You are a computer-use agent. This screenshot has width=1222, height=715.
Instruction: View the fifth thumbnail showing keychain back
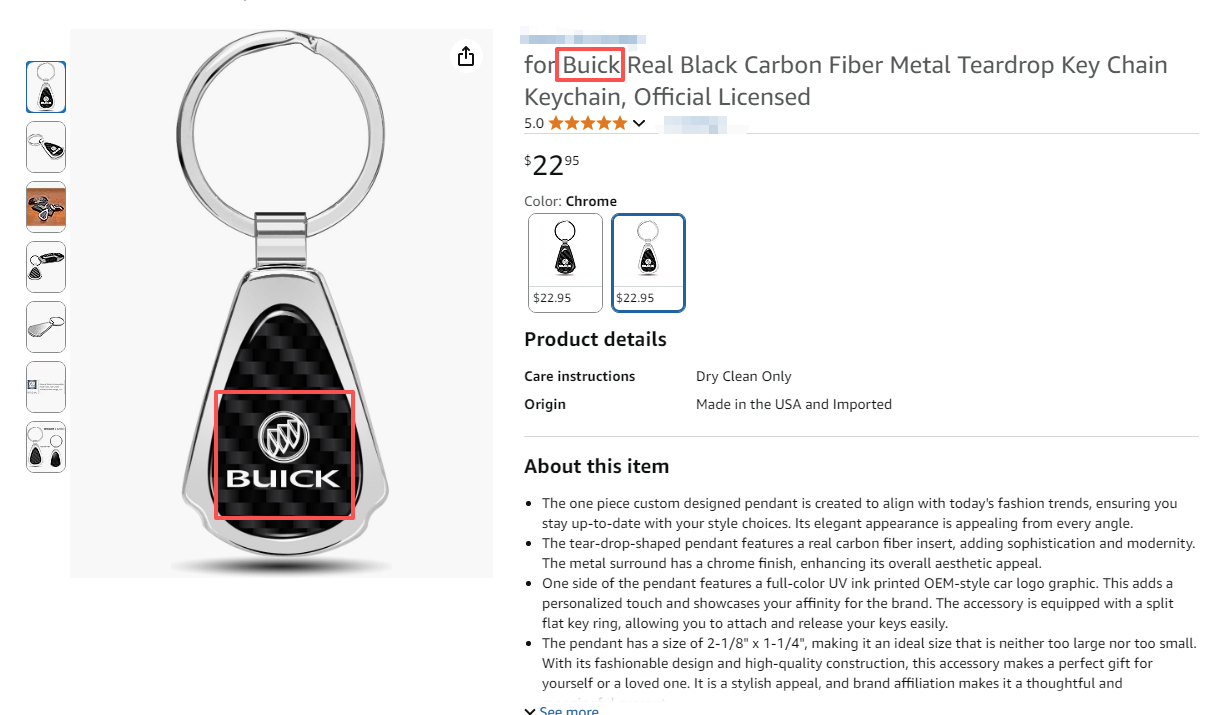(46, 327)
